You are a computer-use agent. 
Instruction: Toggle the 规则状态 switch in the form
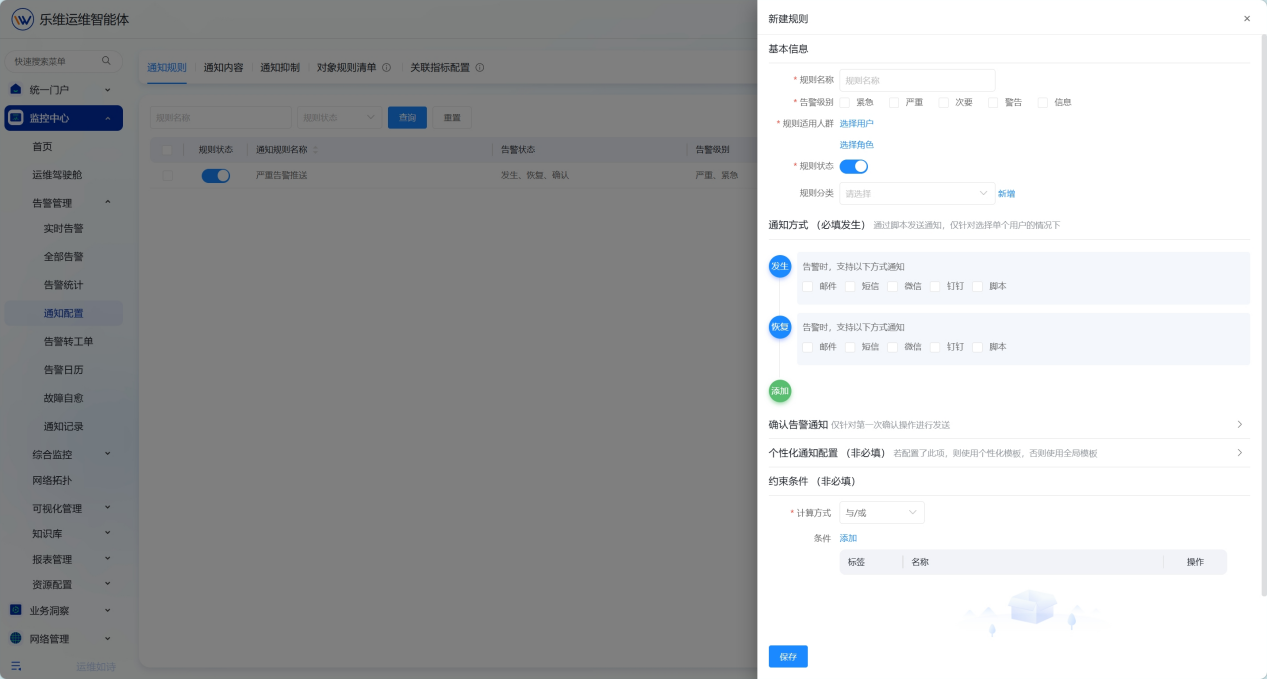tap(853, 166)
